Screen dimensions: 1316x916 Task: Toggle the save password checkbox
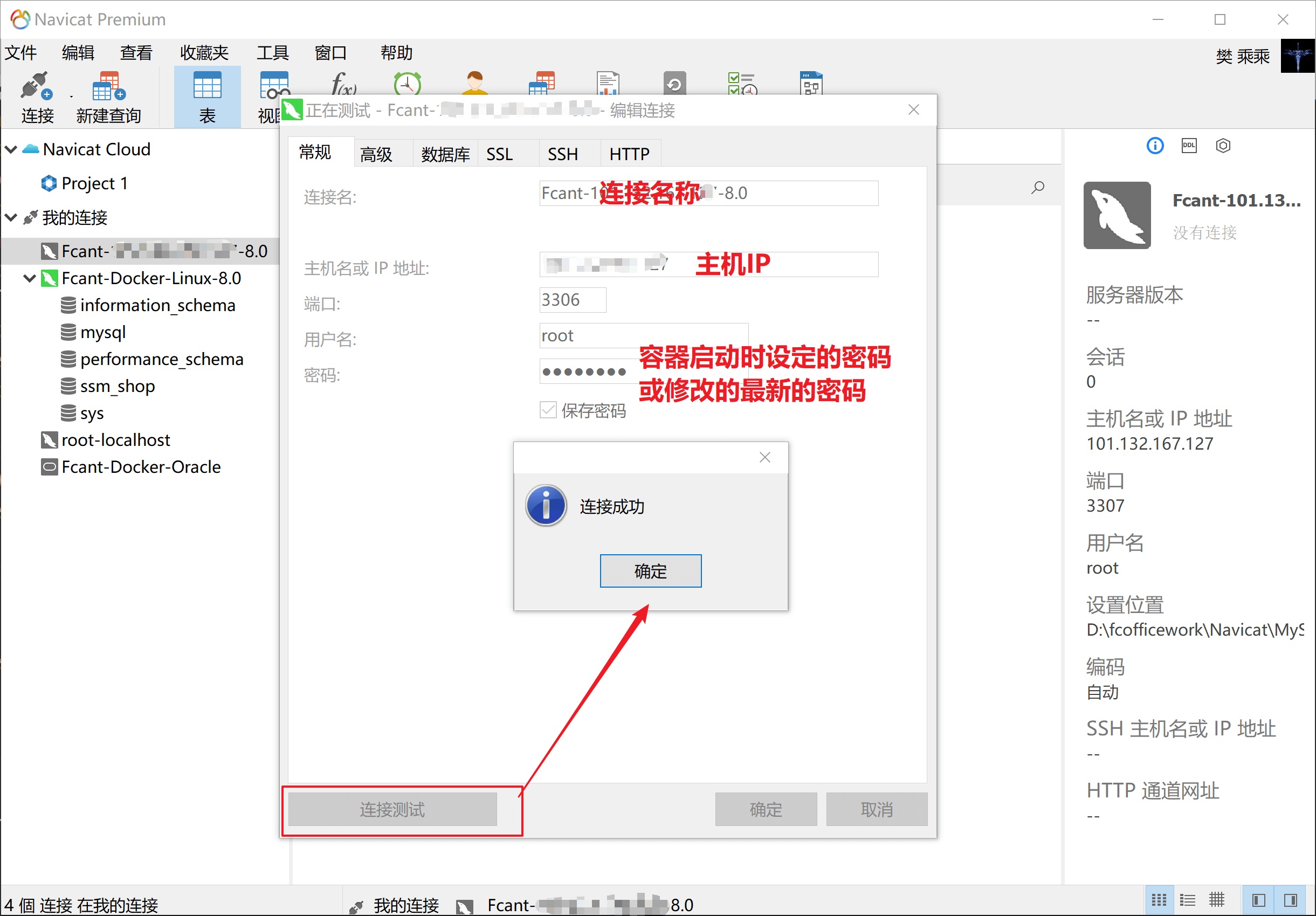pos(548,410)
